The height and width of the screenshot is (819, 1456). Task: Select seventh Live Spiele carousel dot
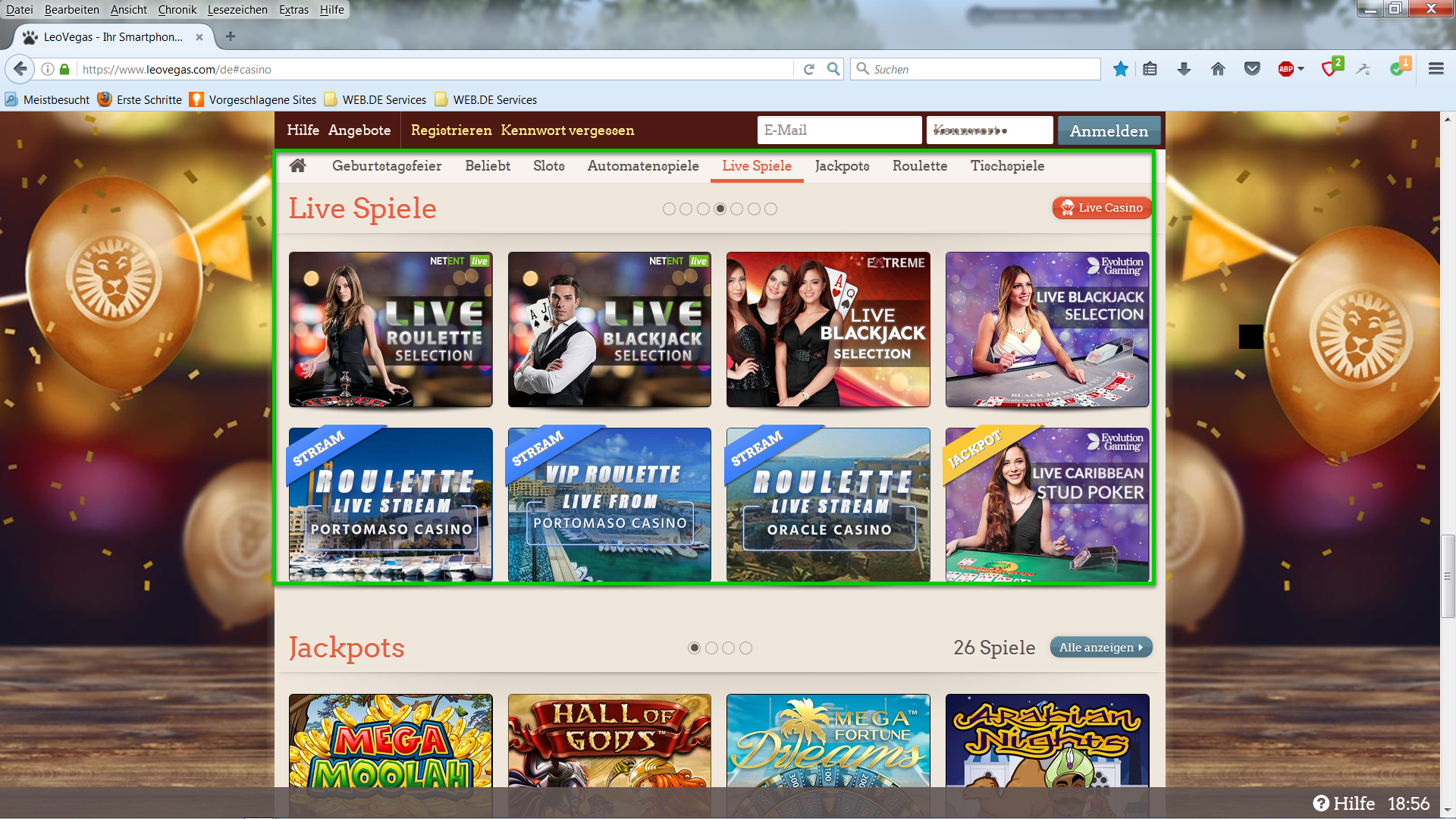point(770,209)
